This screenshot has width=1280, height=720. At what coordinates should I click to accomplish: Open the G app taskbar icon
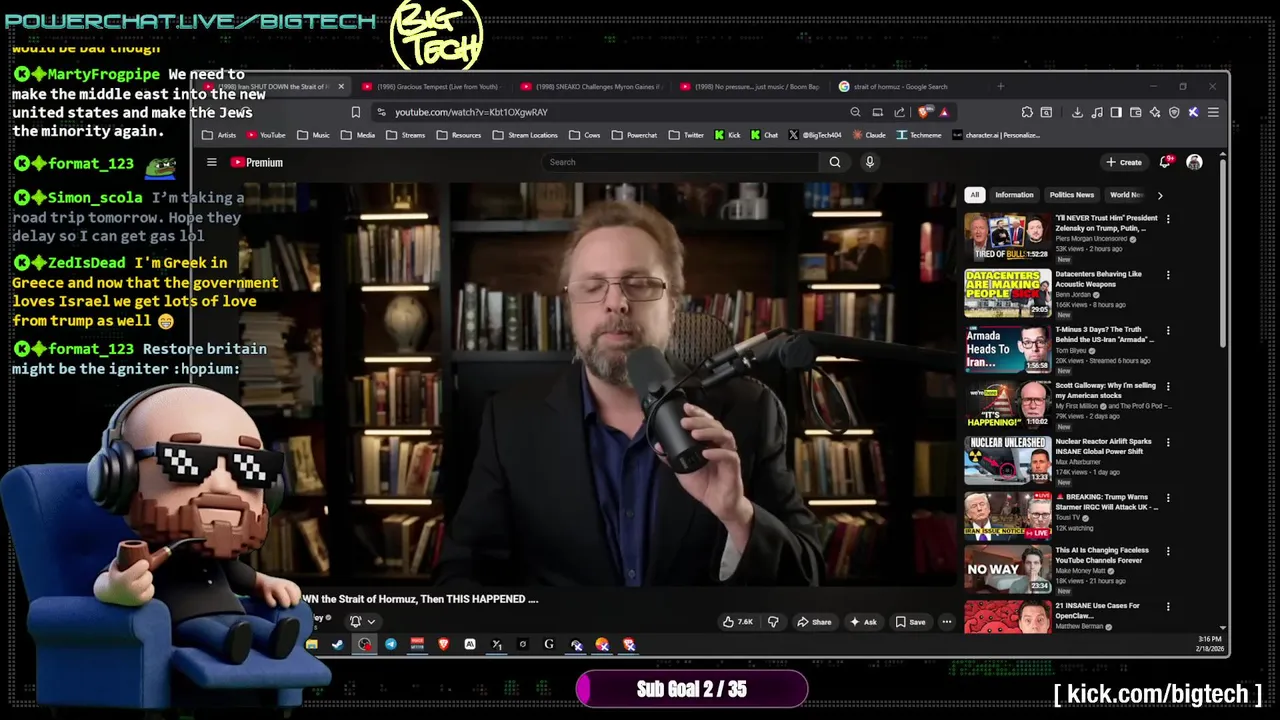(549, 645)
